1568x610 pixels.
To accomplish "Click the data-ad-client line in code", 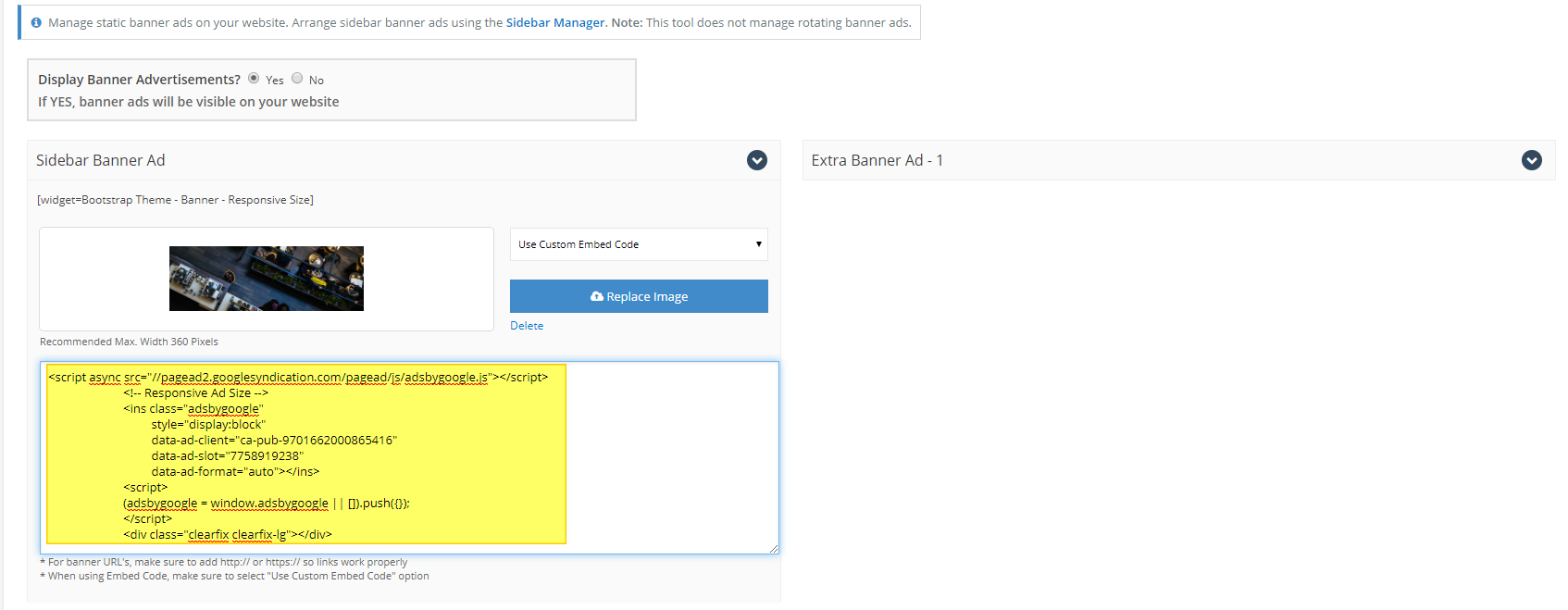I will [274, 440].
